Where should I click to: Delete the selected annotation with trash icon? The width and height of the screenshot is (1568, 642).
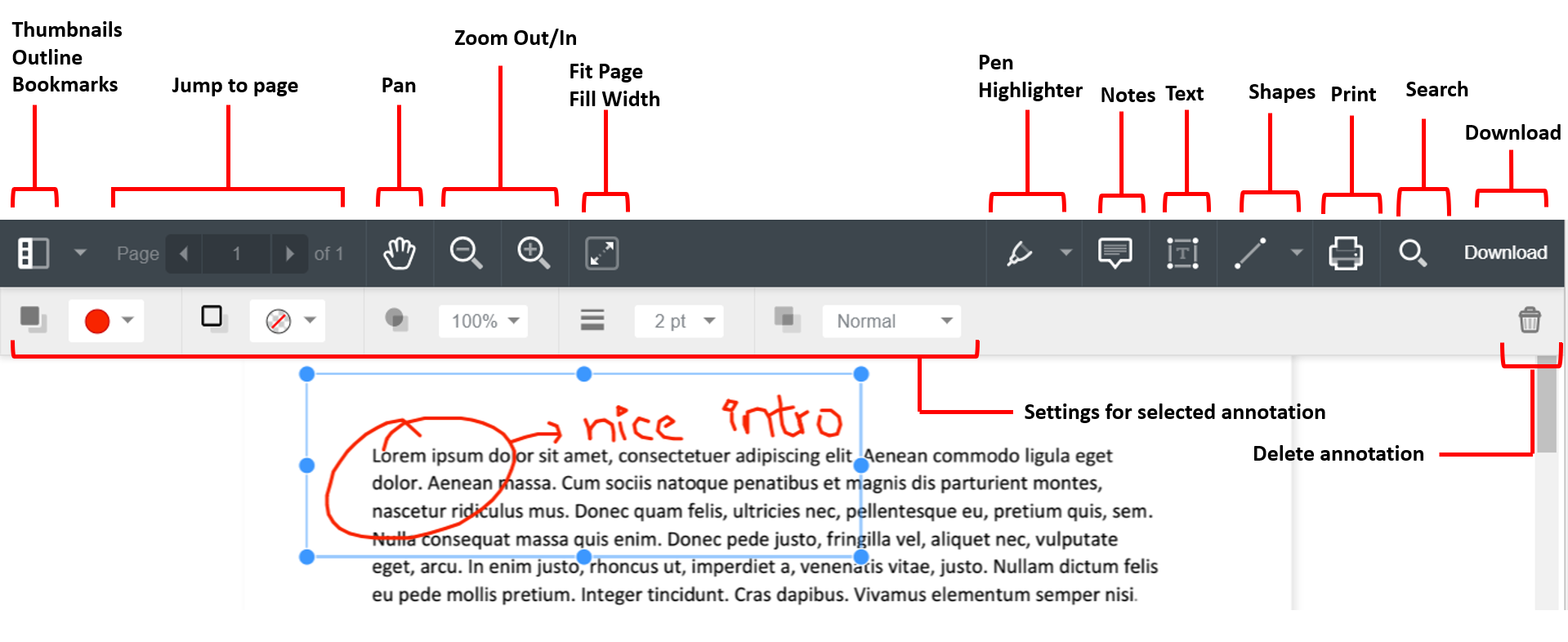pyautogui.click(x=1530, y=320)
